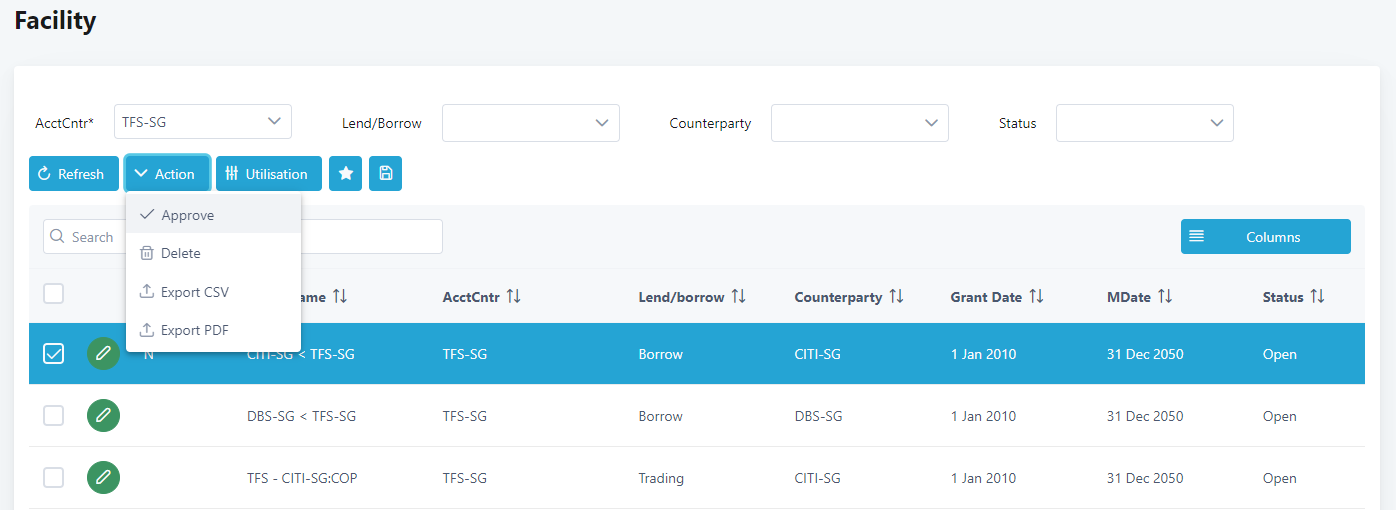Click edit pencil icon for CITI-SG < TFS-SG row

(103, 354)
